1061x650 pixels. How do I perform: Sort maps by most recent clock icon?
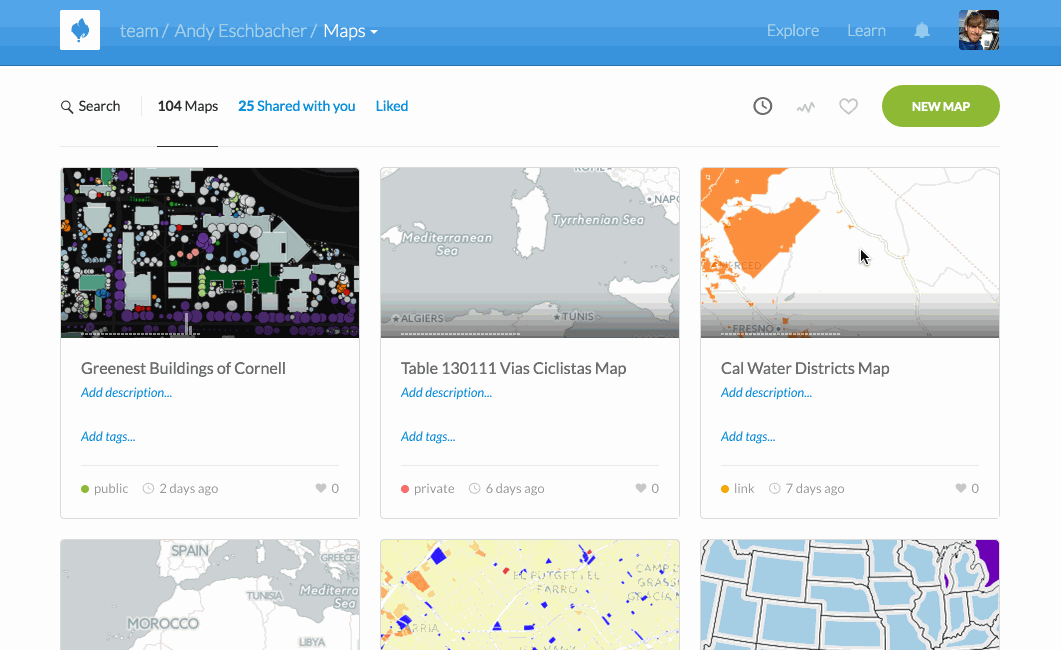763,106
